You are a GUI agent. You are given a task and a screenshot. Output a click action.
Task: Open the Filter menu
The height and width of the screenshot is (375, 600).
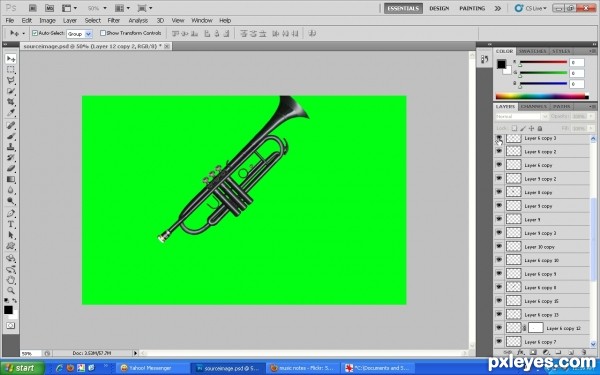[114, 21]
